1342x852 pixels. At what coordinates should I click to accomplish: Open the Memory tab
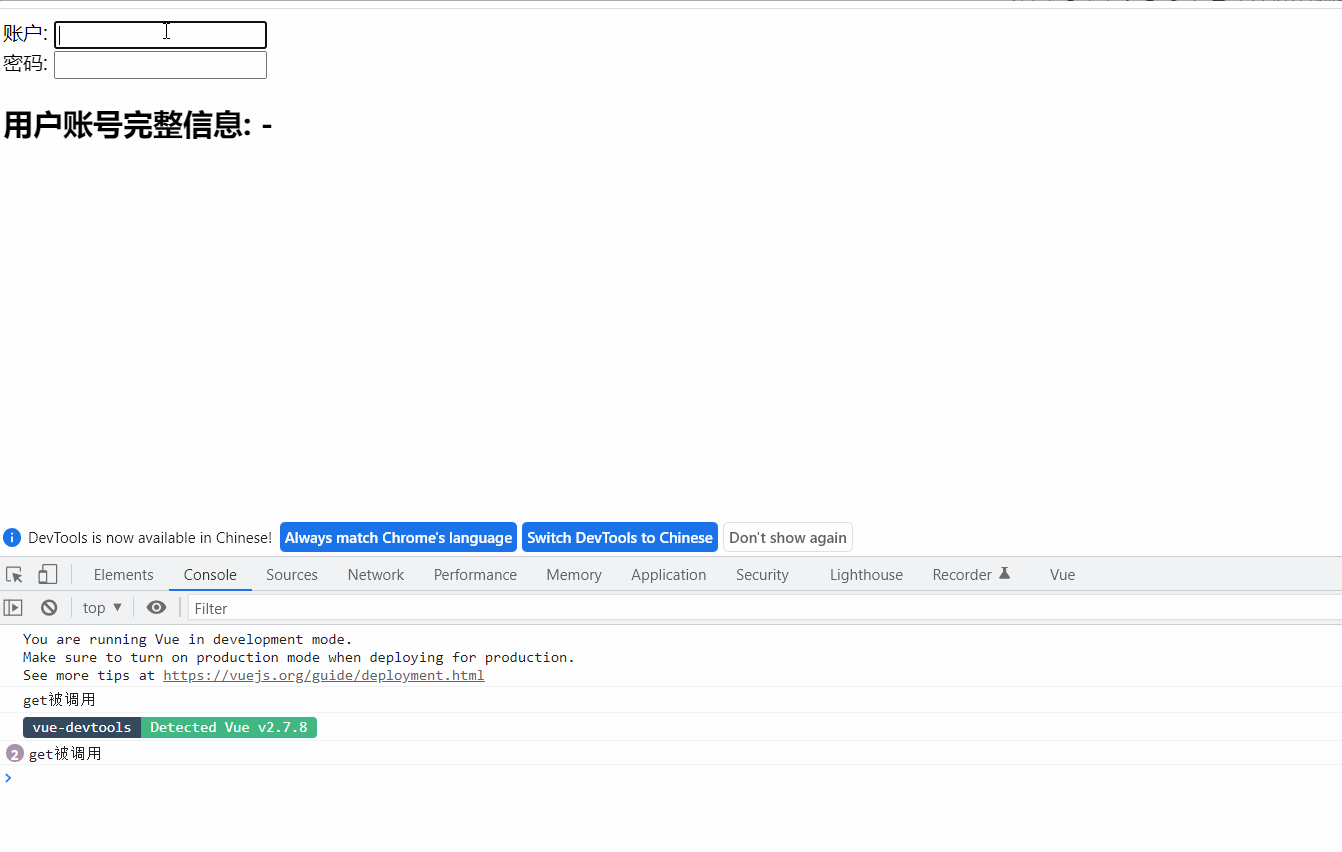tap(574, 575)
